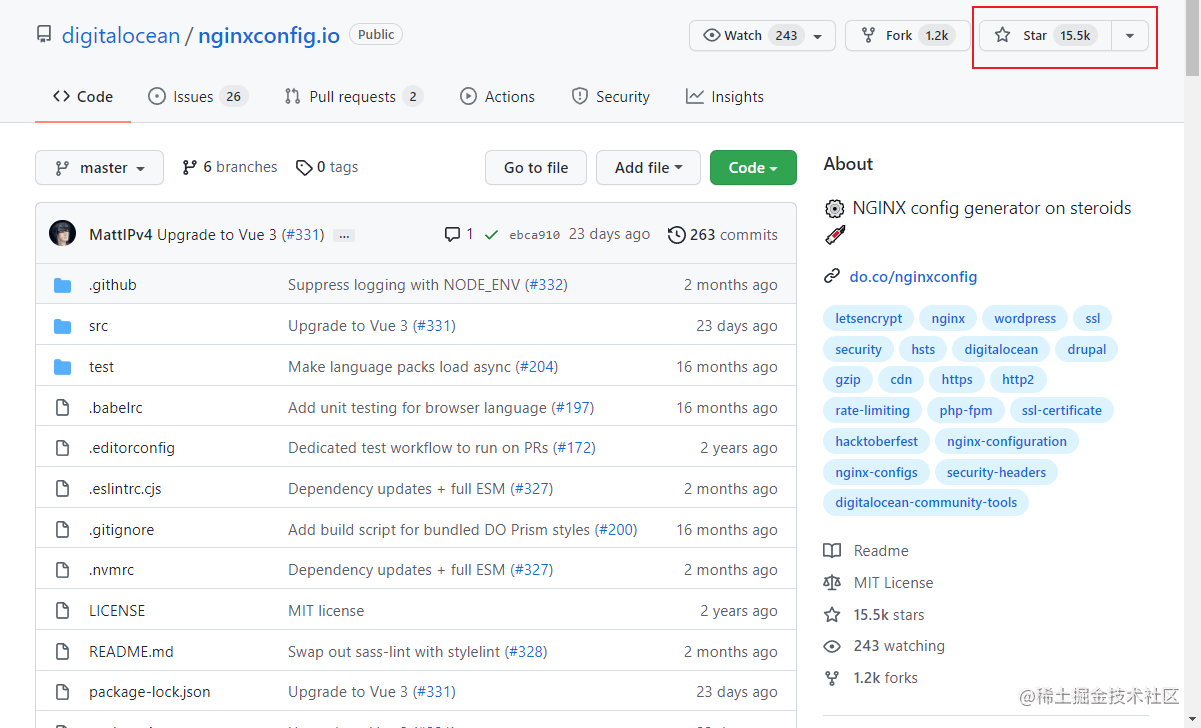Screen dimensions: 1201x728
Task: Click Go to file button
Action: pyautogui.click(x=536, y=168)
